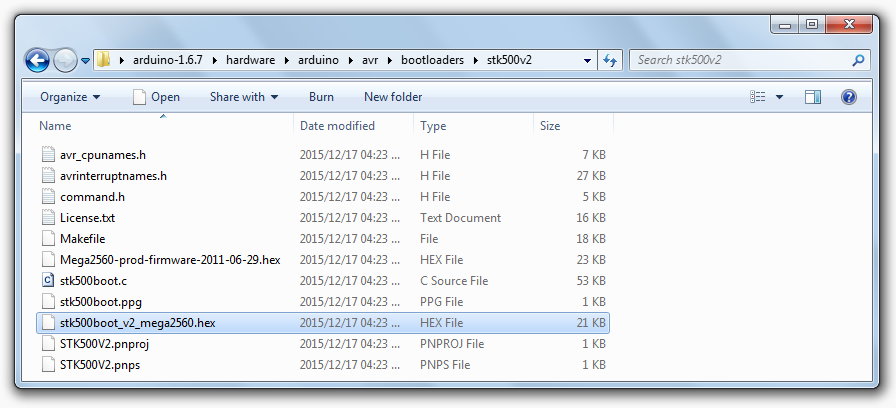Select the stk500boot.c file icon
The height and width of the screenshot is (408, 896).
[48, 280]
